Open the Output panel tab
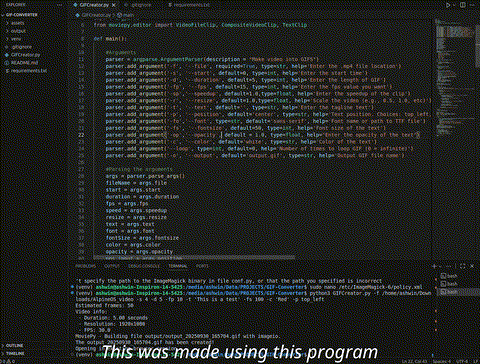 click(112, 266)
